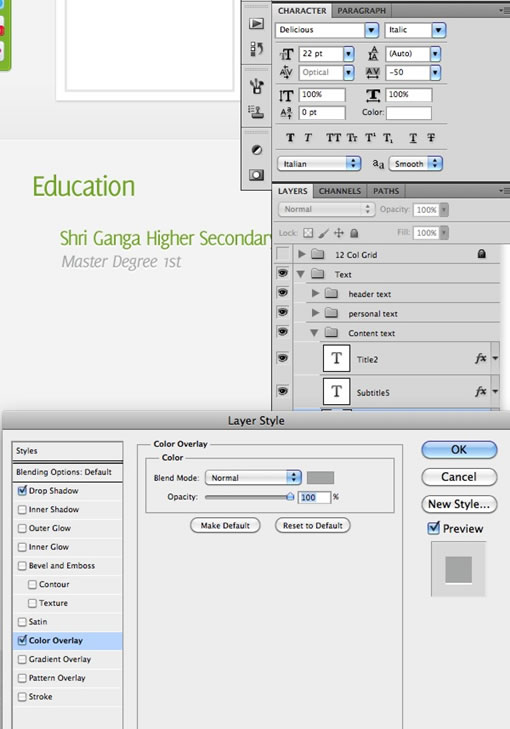This screenshot has width=510, height=729.
Task: Switch to the Paragraph tab
Action: 361,10
